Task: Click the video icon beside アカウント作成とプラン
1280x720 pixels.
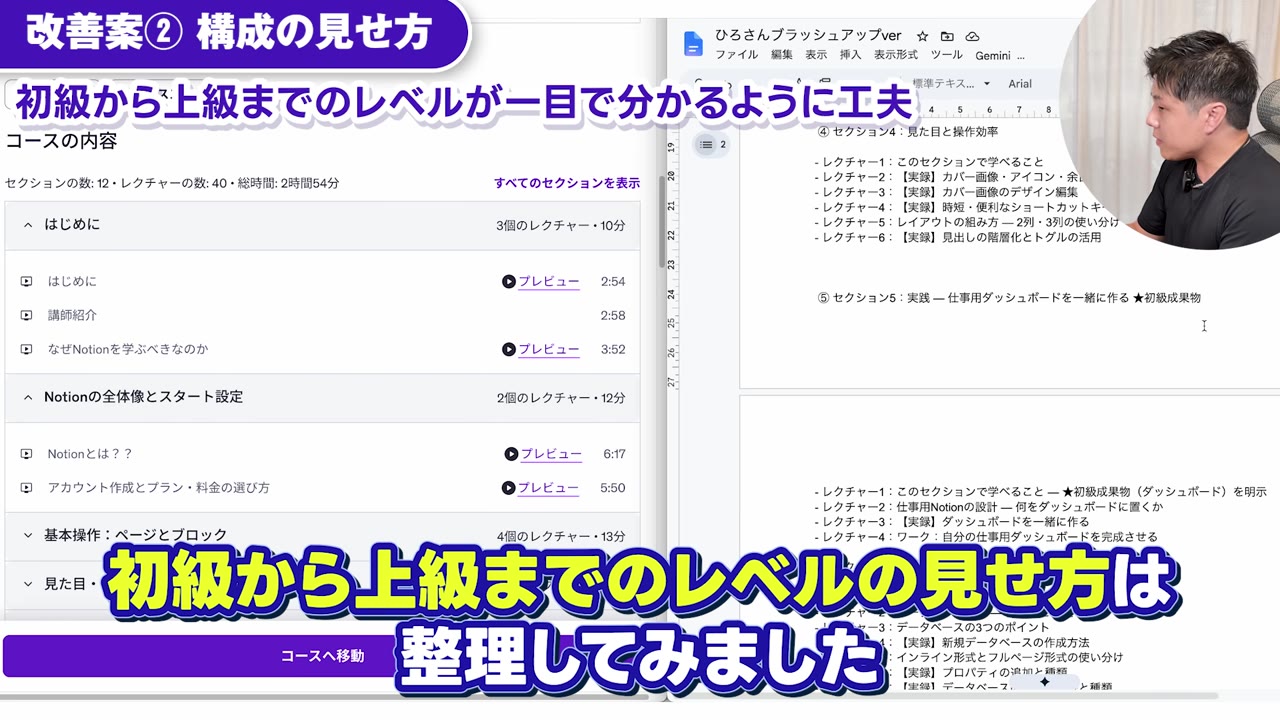Action: (x=26, y=488)
